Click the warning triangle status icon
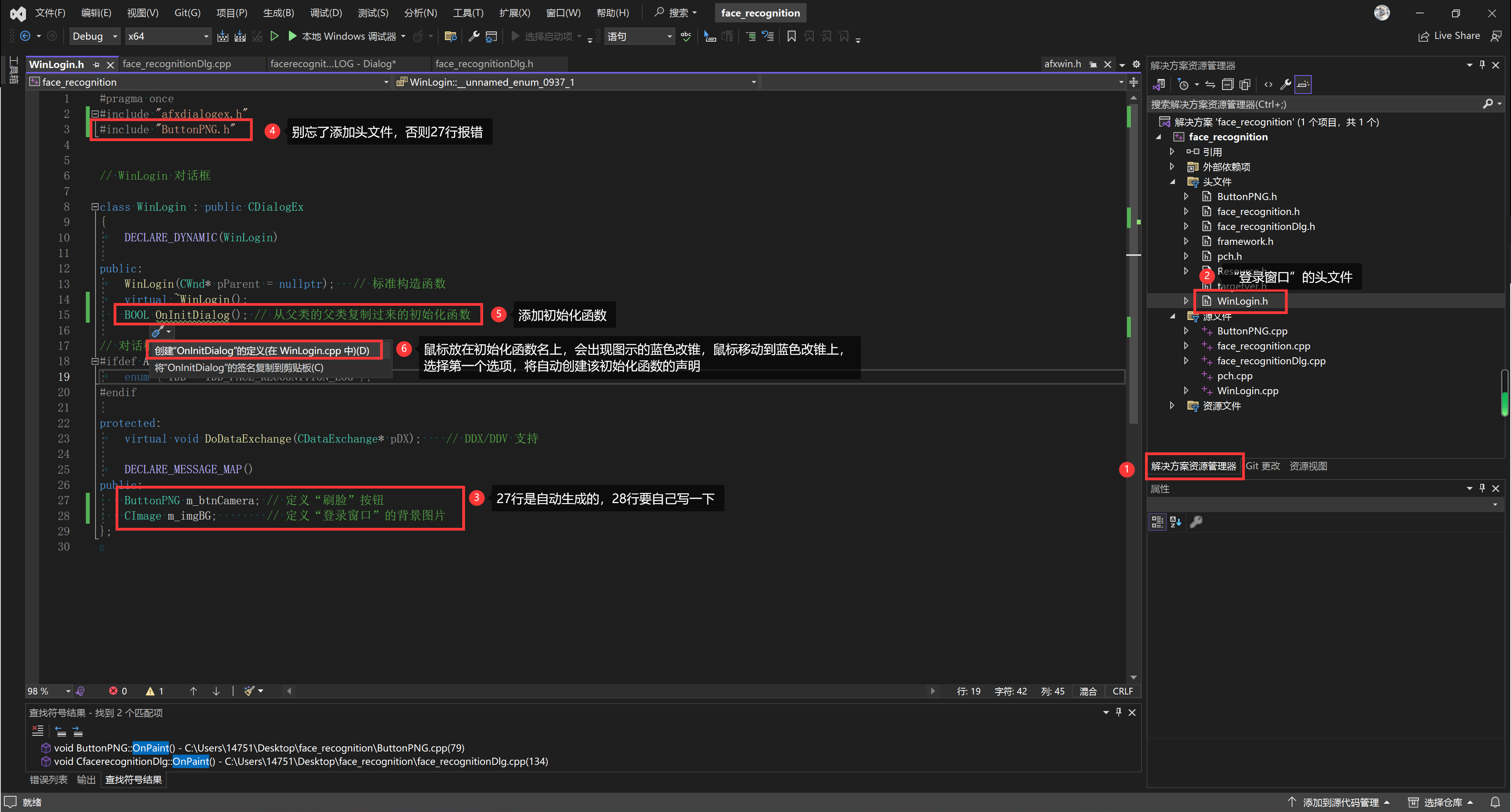 (150, 691)
